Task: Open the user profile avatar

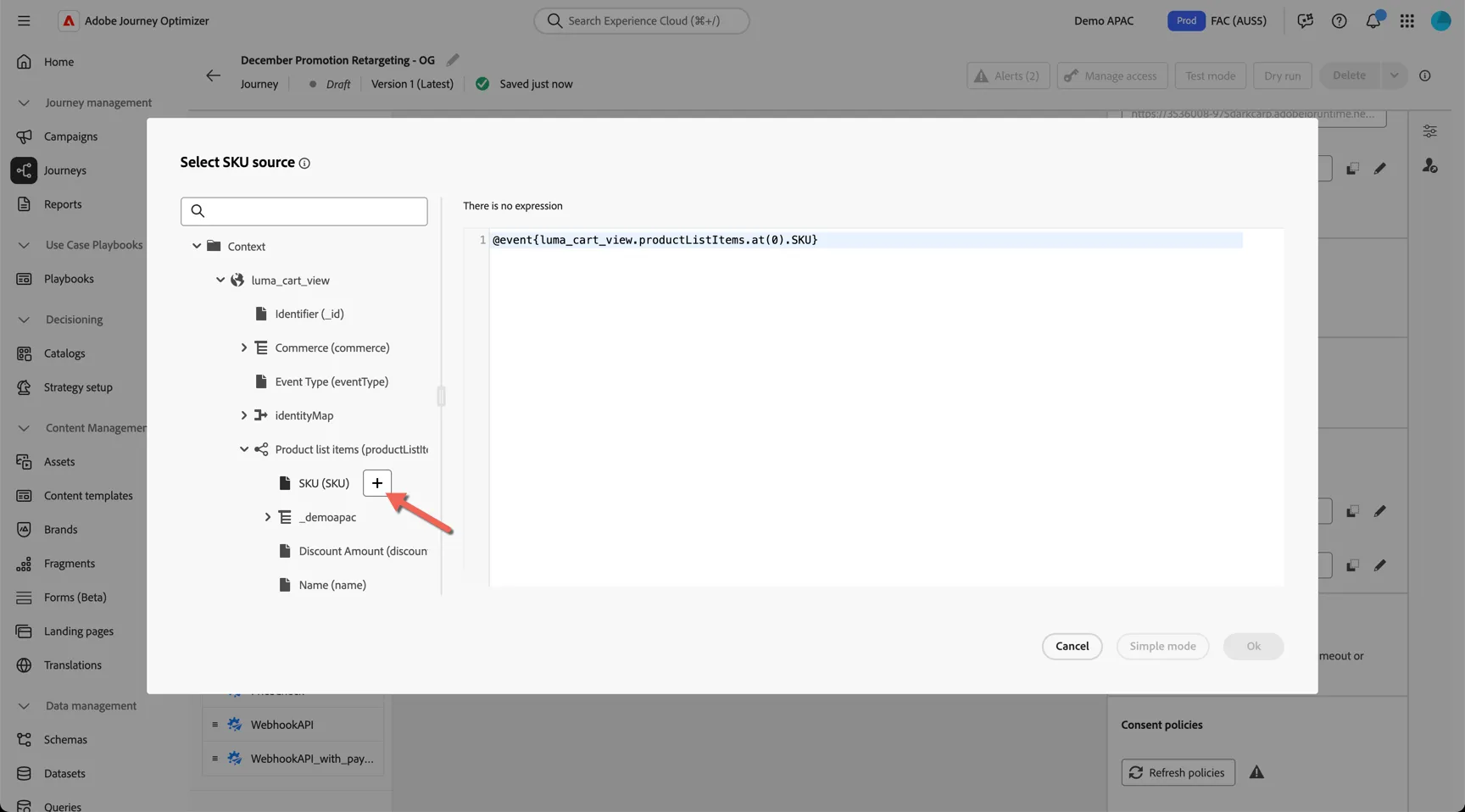Action: (1440, 20)
